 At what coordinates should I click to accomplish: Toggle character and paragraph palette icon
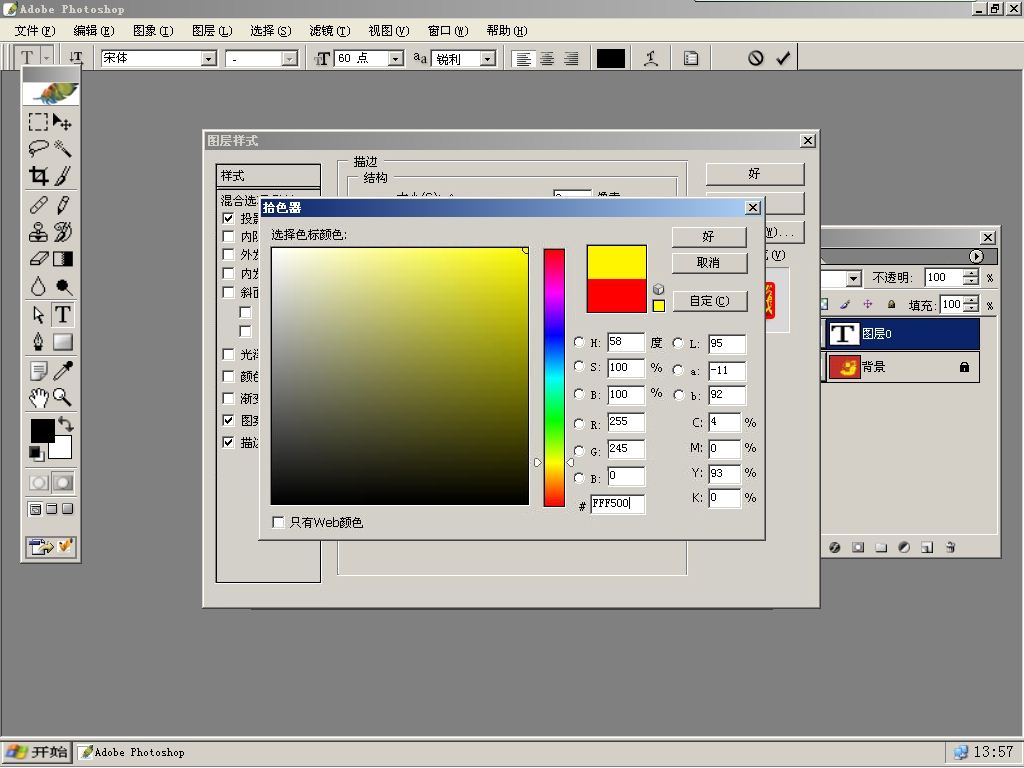coord(691,58)
